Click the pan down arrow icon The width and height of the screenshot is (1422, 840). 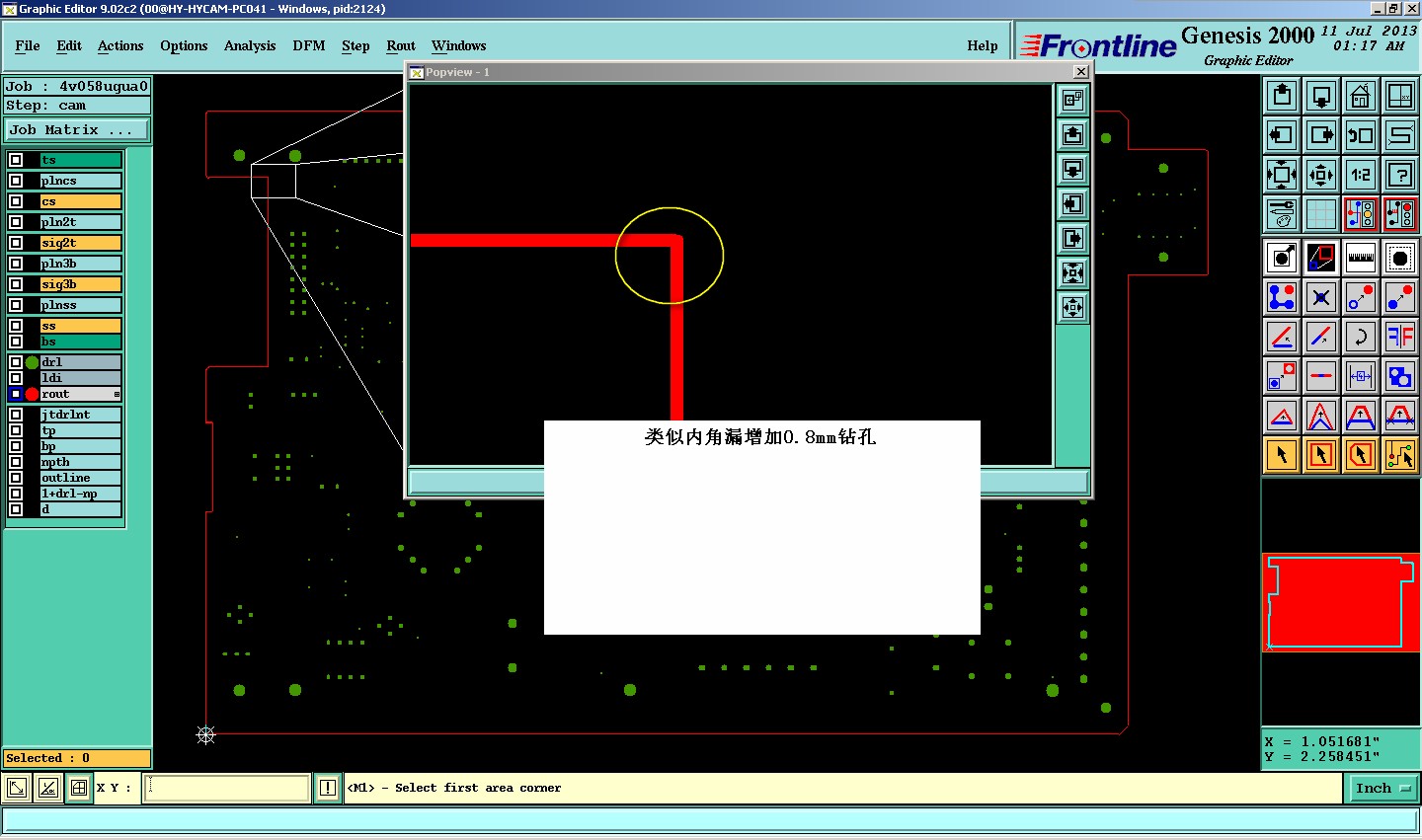(x=1321, y=96)
